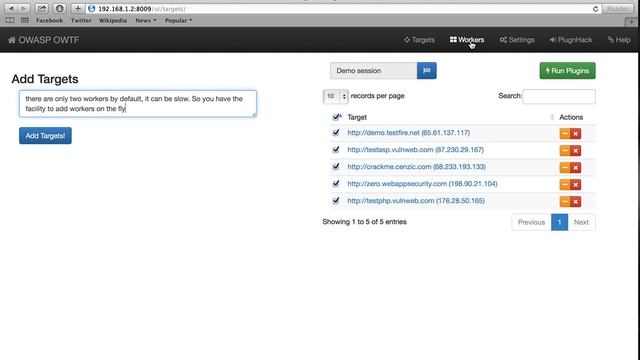Expand the Popular bookmarks folder
This screenshot has width=640, height=360.
178,20
